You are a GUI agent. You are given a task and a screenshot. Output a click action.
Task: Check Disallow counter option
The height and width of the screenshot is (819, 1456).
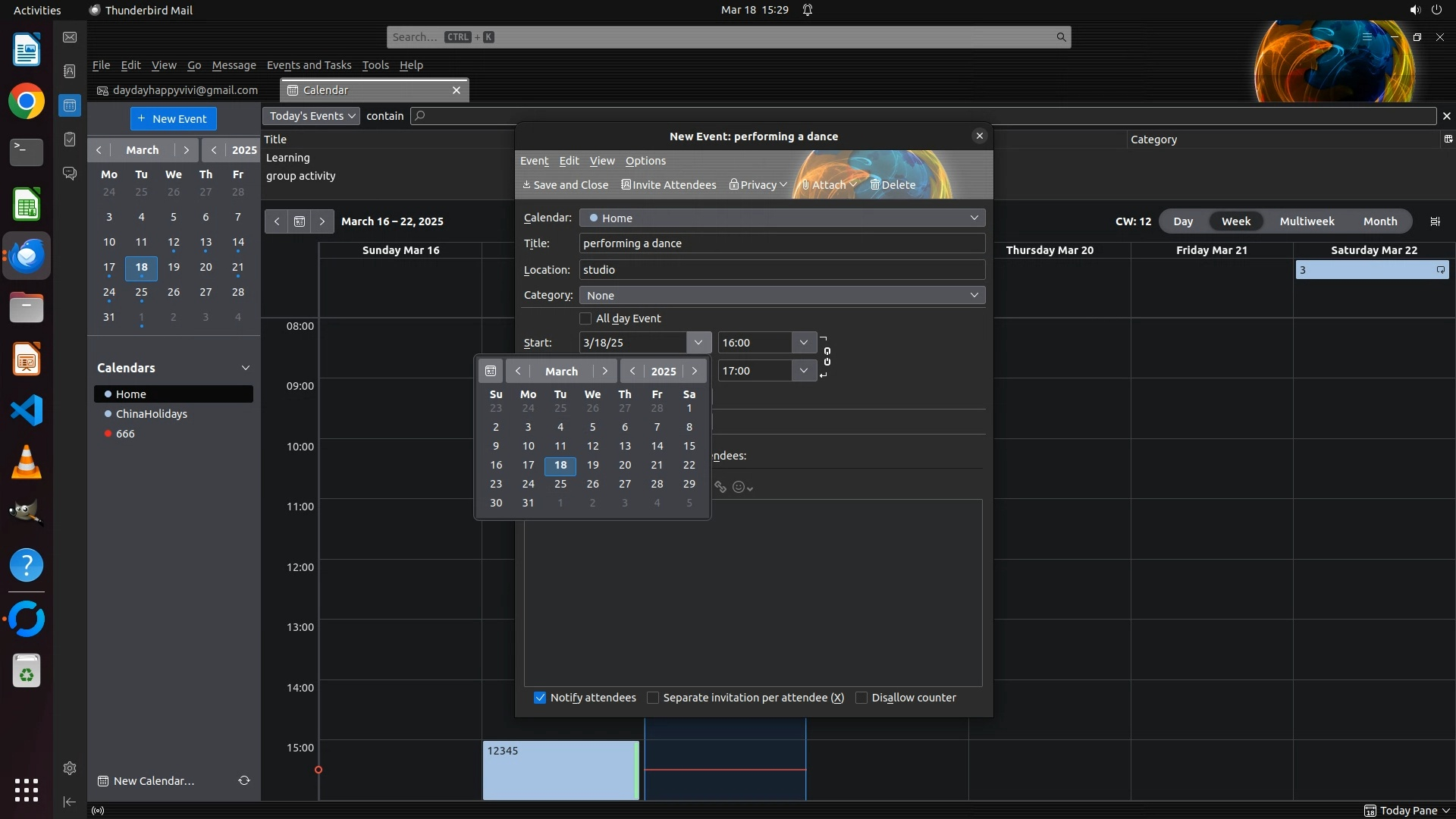(x=861, y=698)
